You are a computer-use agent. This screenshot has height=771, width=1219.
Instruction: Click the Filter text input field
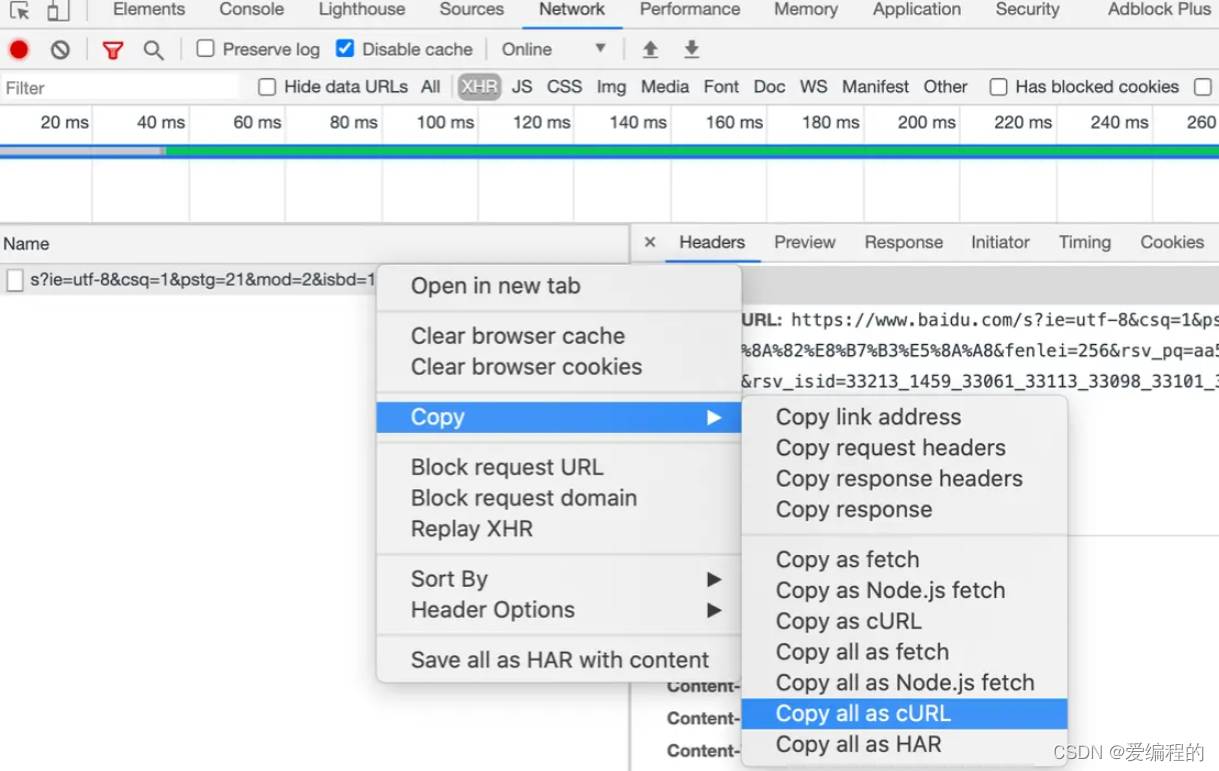[120, 88]
